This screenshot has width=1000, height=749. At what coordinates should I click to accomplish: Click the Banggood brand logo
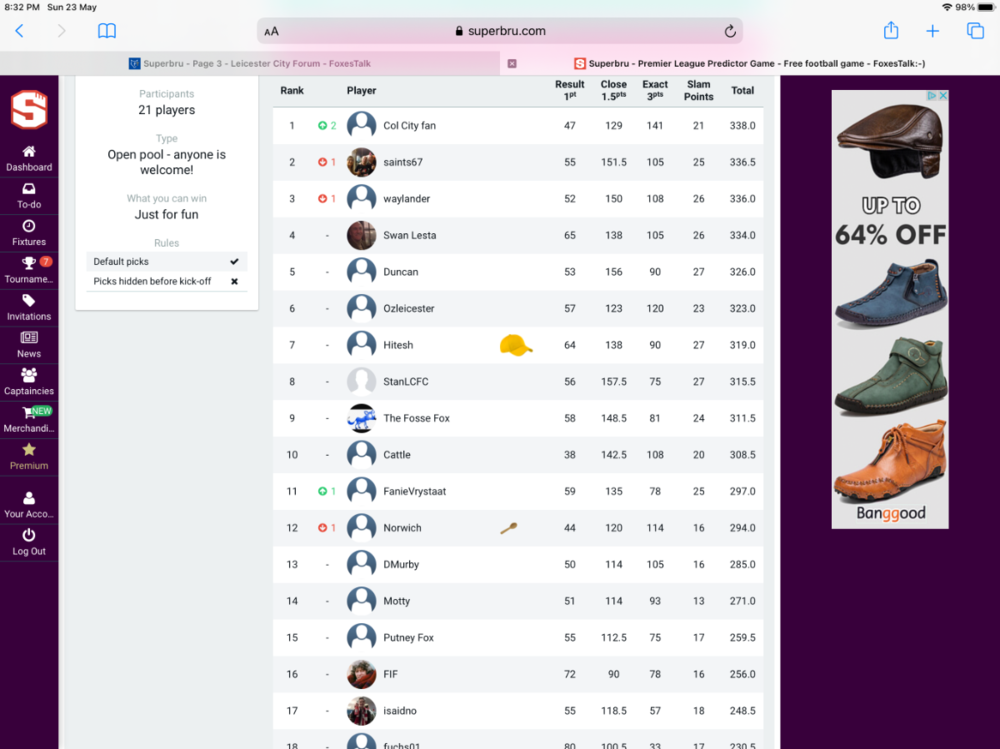point(890,513)
